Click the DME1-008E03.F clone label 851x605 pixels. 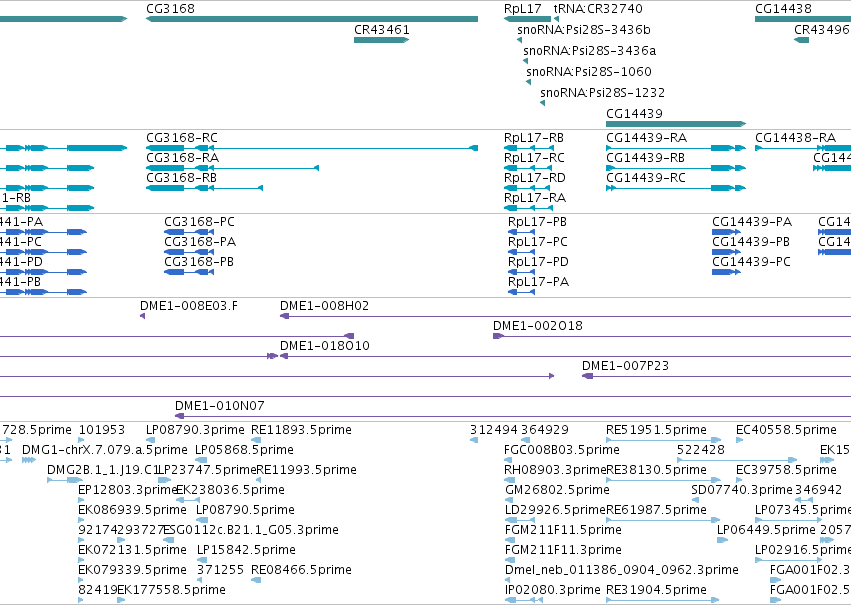(x=189, y=306)
